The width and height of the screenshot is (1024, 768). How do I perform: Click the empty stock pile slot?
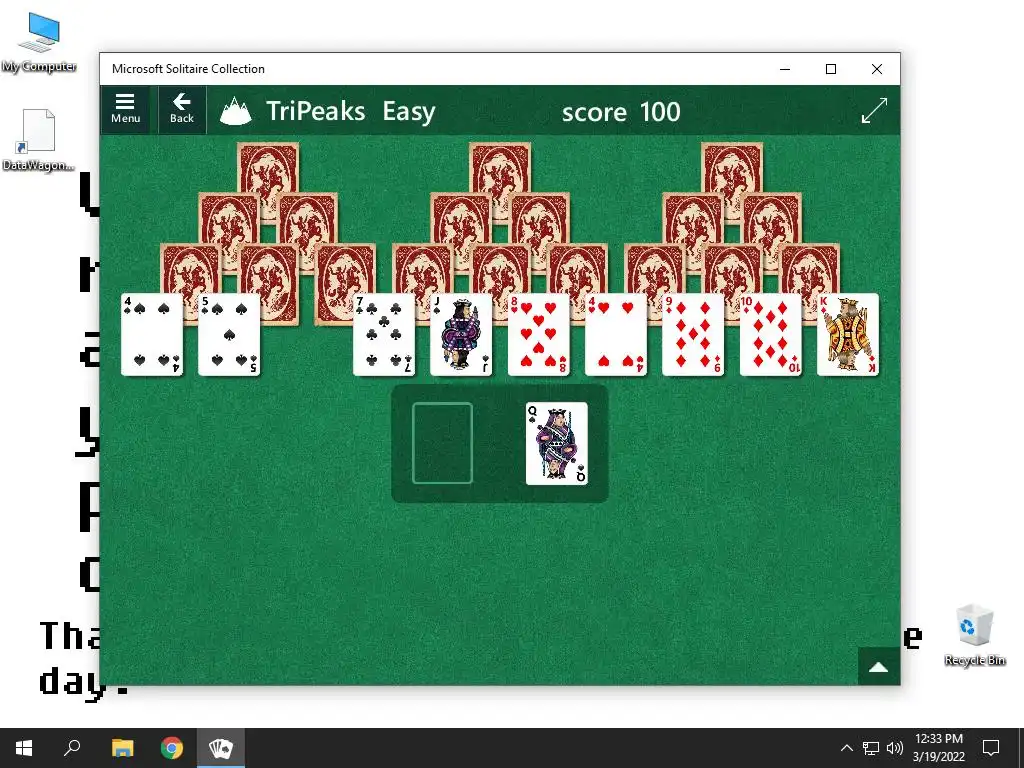coord(442,443)
